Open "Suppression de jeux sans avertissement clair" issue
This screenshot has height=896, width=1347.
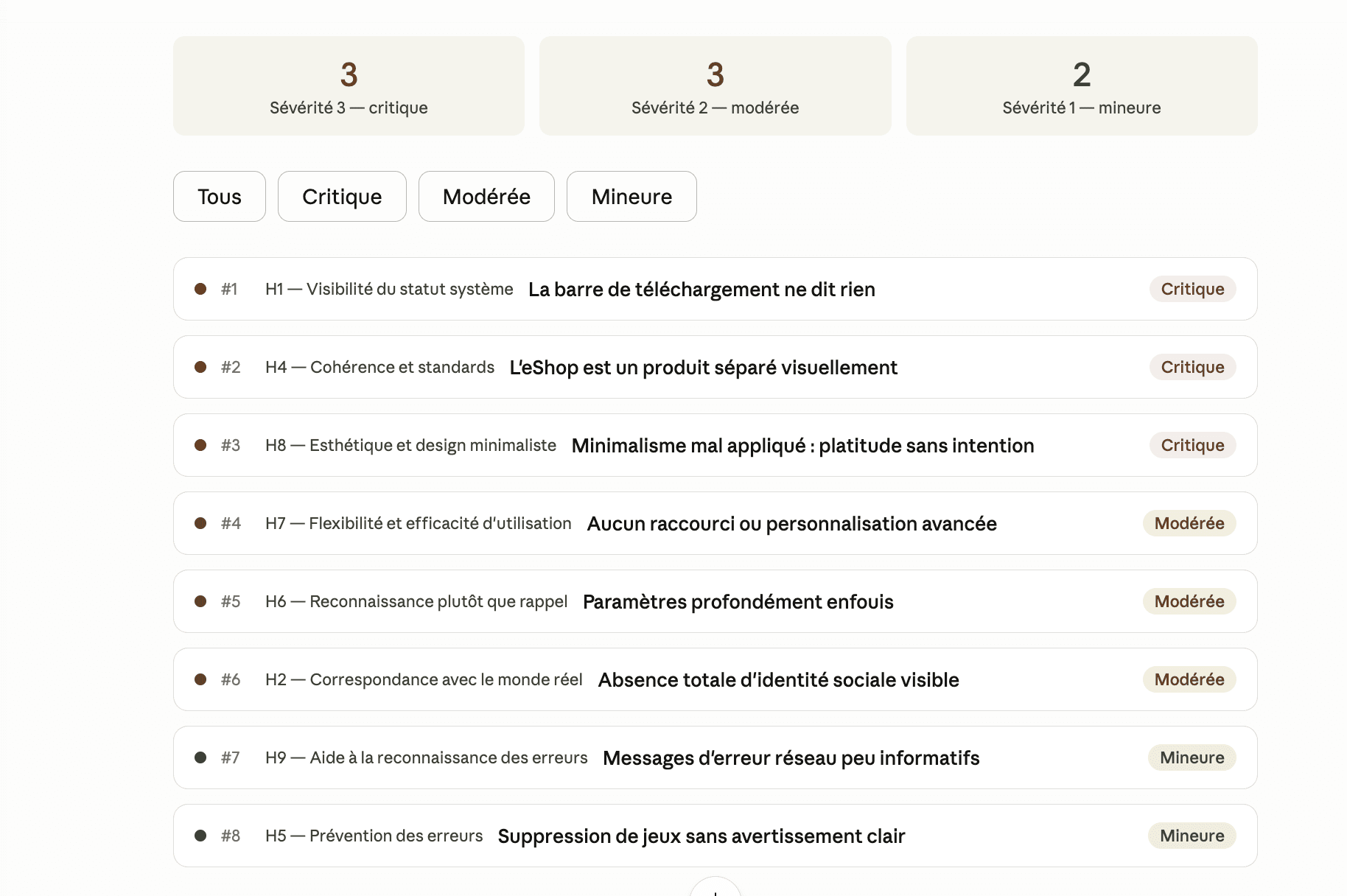(716, 836)
